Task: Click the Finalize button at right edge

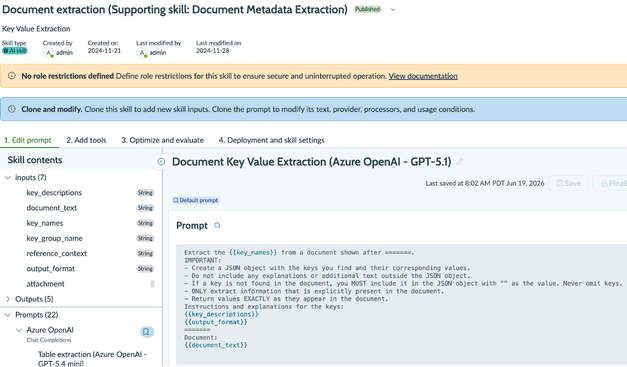Action: coord(610,183)
